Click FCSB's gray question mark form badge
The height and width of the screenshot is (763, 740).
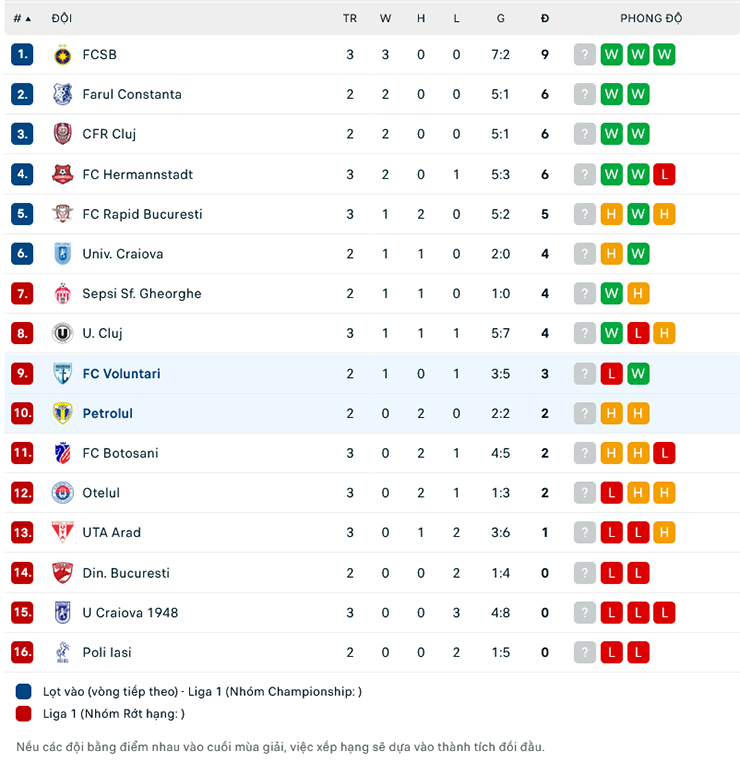pyautogui.click(x=585, y=54)
